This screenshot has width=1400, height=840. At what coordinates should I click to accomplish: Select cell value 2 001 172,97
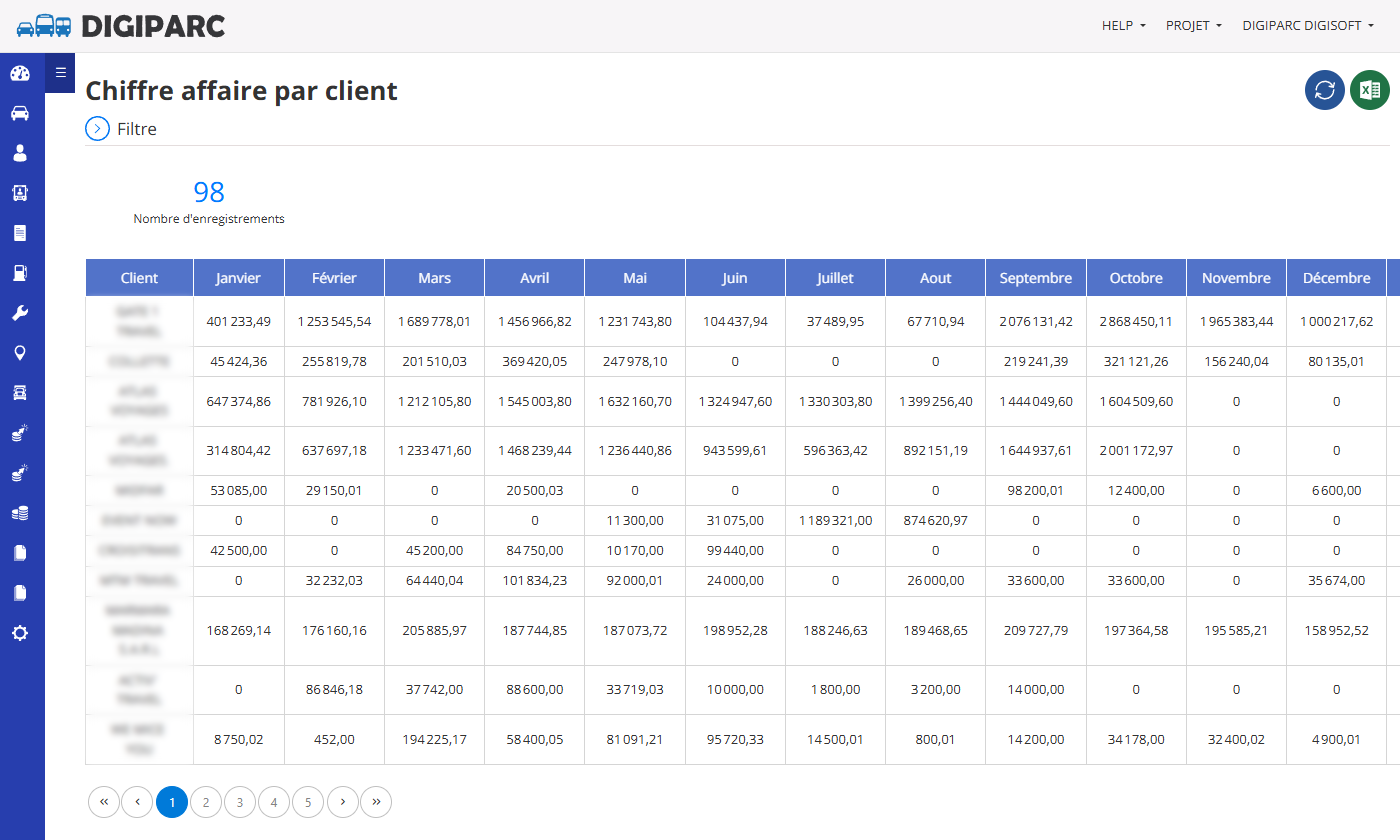[x=1136, y=451]
